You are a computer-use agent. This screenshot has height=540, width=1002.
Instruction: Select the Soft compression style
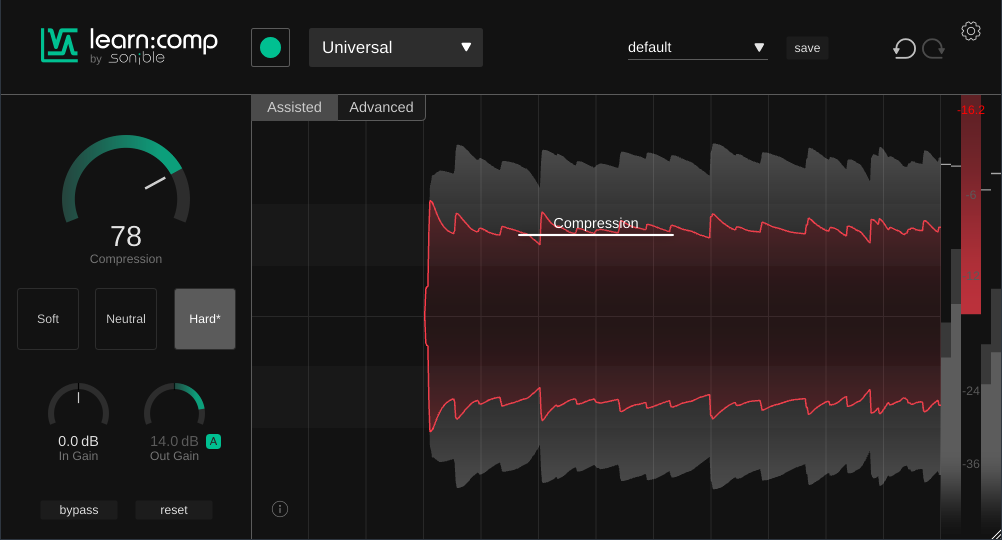point(48,319)
